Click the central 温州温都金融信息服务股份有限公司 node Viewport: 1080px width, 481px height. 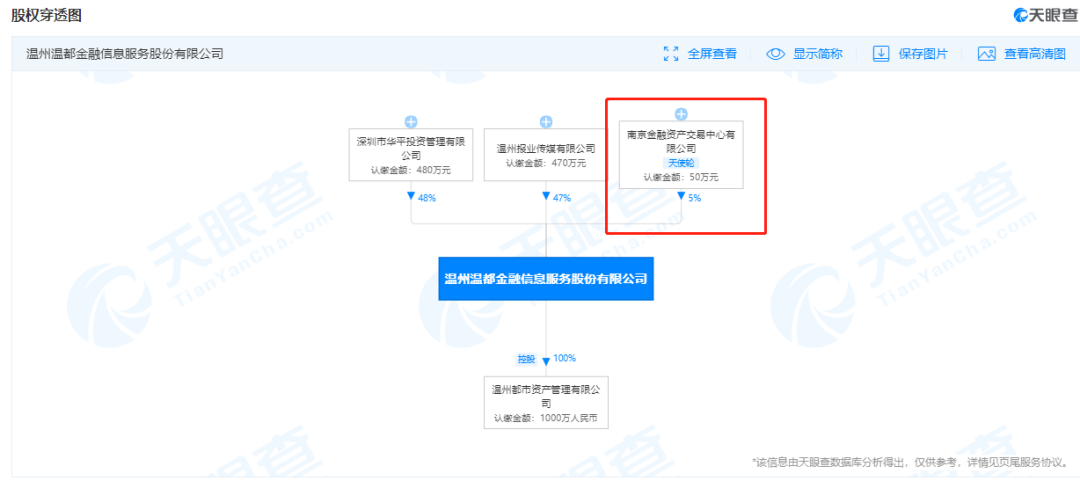point(546,279)
